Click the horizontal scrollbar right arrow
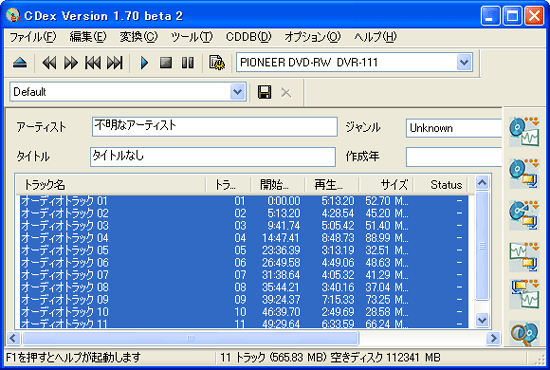 click(494, 338)
